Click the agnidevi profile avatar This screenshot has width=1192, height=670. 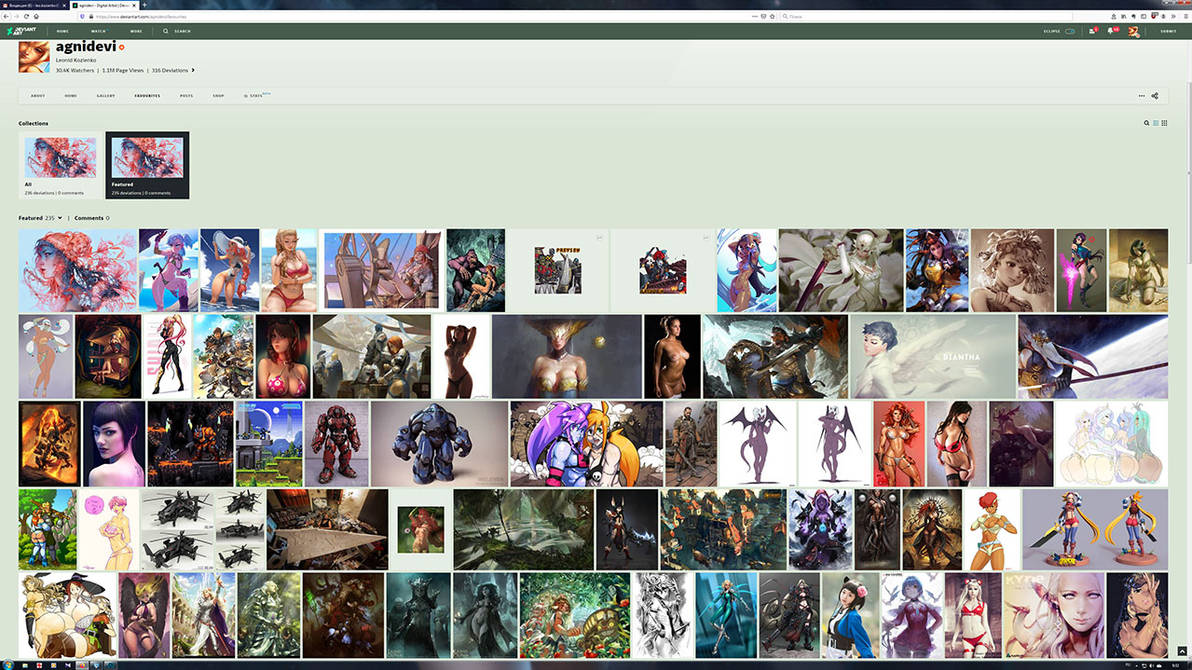click(34, 57)
